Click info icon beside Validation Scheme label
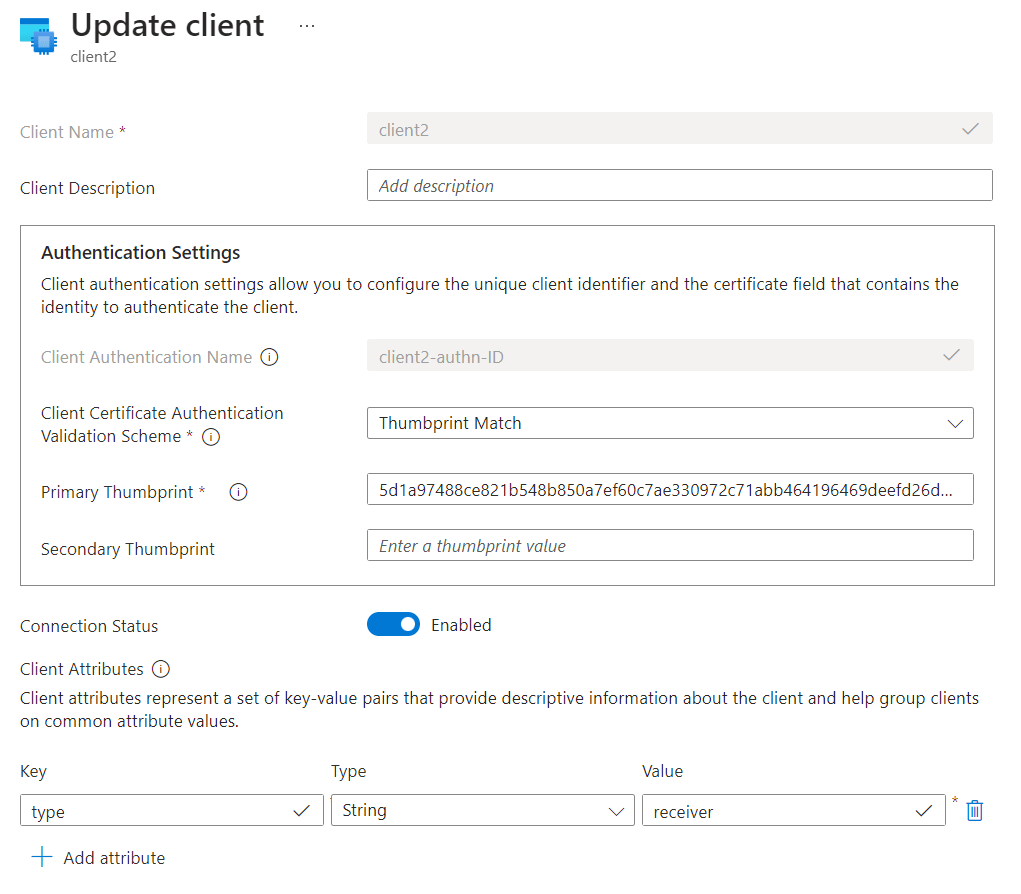Viewport: 1021px width, 894px height. pyautogui.click(x=211, y=437)
